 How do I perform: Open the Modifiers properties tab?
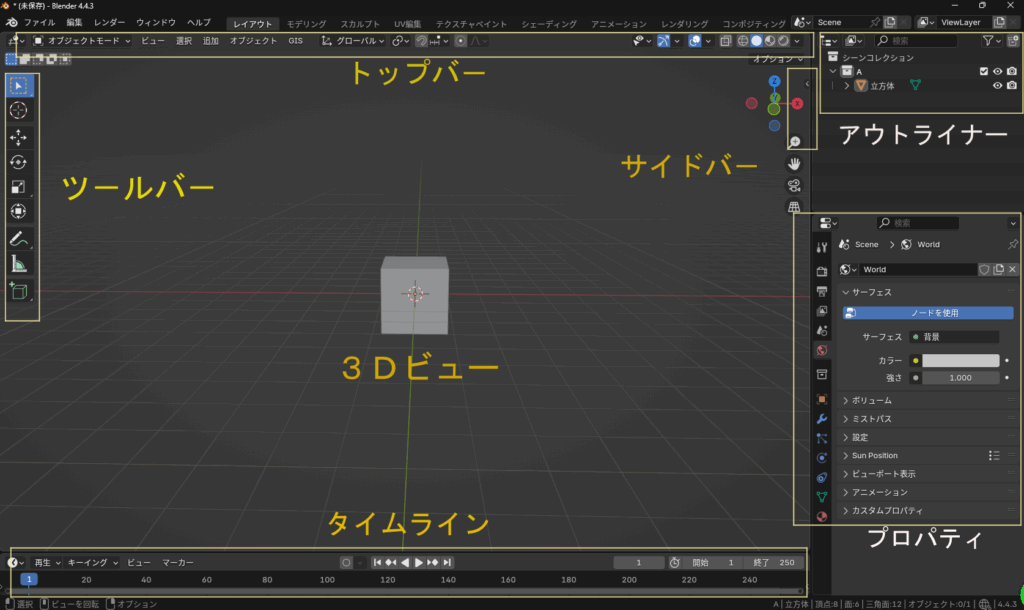822,419
